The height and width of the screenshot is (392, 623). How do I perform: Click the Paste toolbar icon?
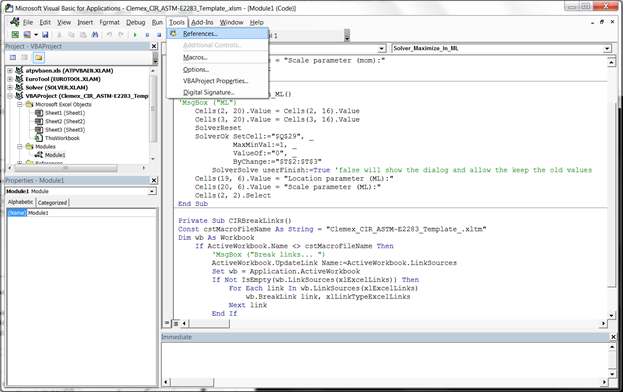point(83,35)
